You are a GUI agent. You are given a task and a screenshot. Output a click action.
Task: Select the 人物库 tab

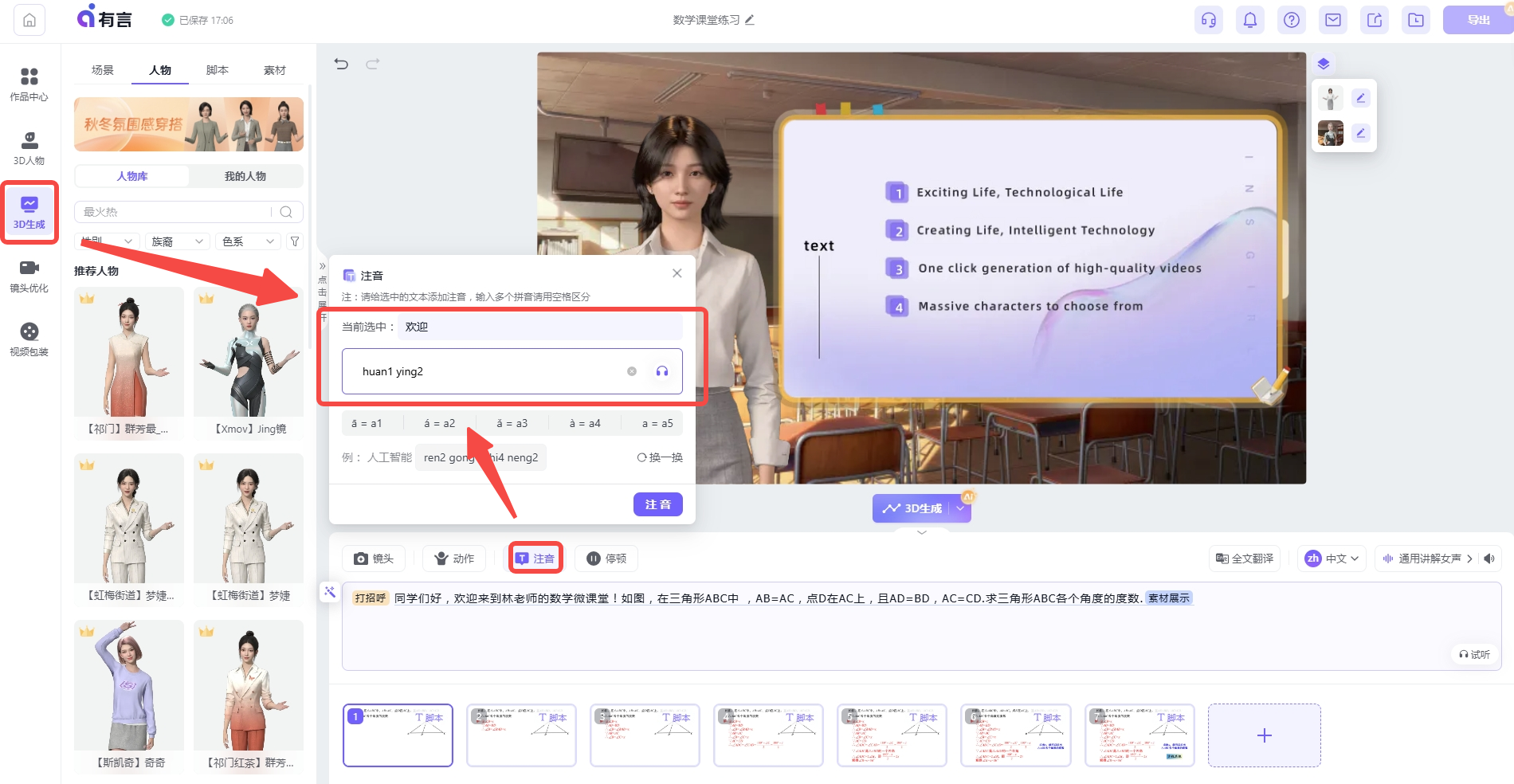[x=132, y=176]
